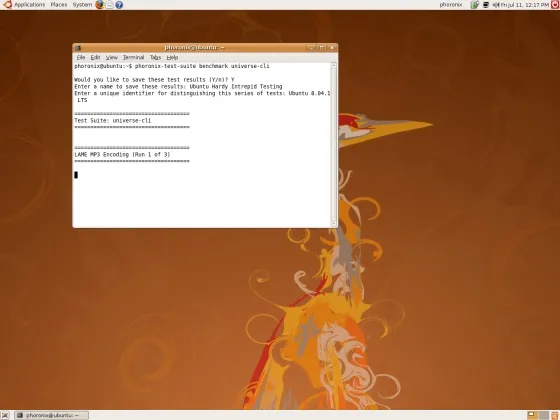
Task: Switch to the first workspace in the switcher
Action: coord(532,415)
